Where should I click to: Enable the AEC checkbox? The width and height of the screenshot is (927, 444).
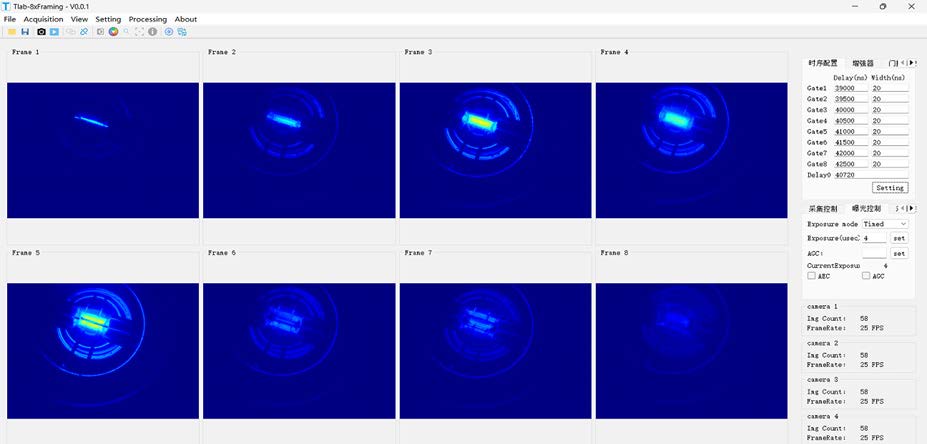[x=811, y=276]
